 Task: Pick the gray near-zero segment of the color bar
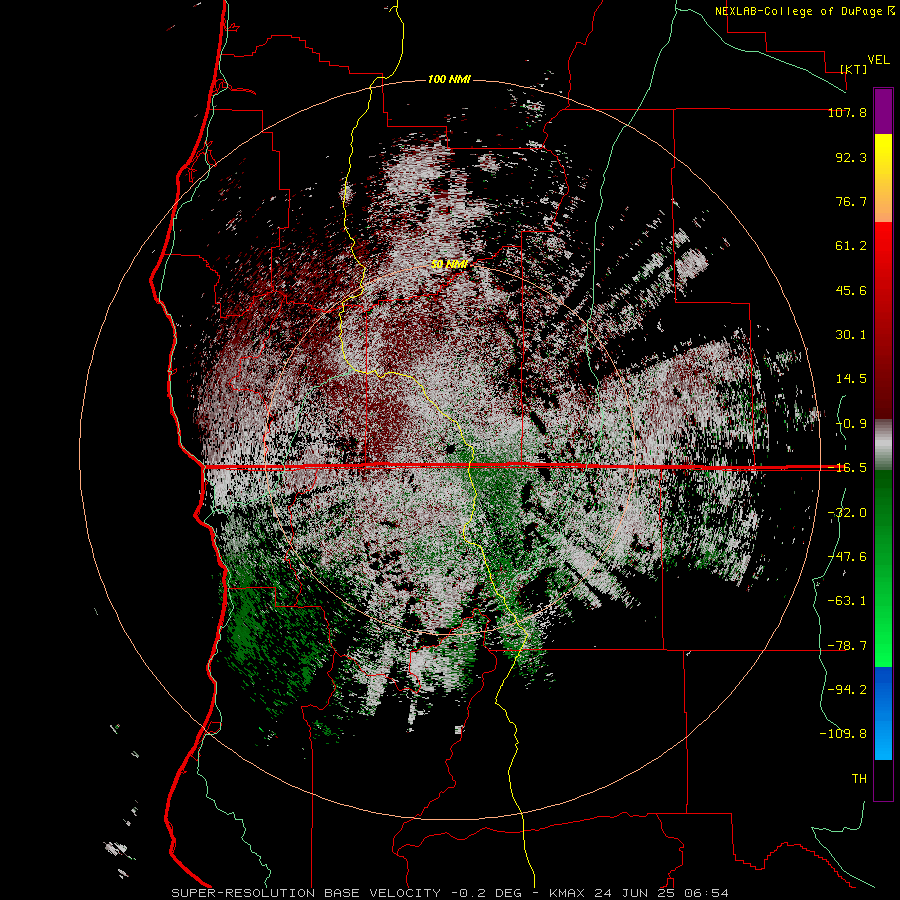tap(883, 444)
